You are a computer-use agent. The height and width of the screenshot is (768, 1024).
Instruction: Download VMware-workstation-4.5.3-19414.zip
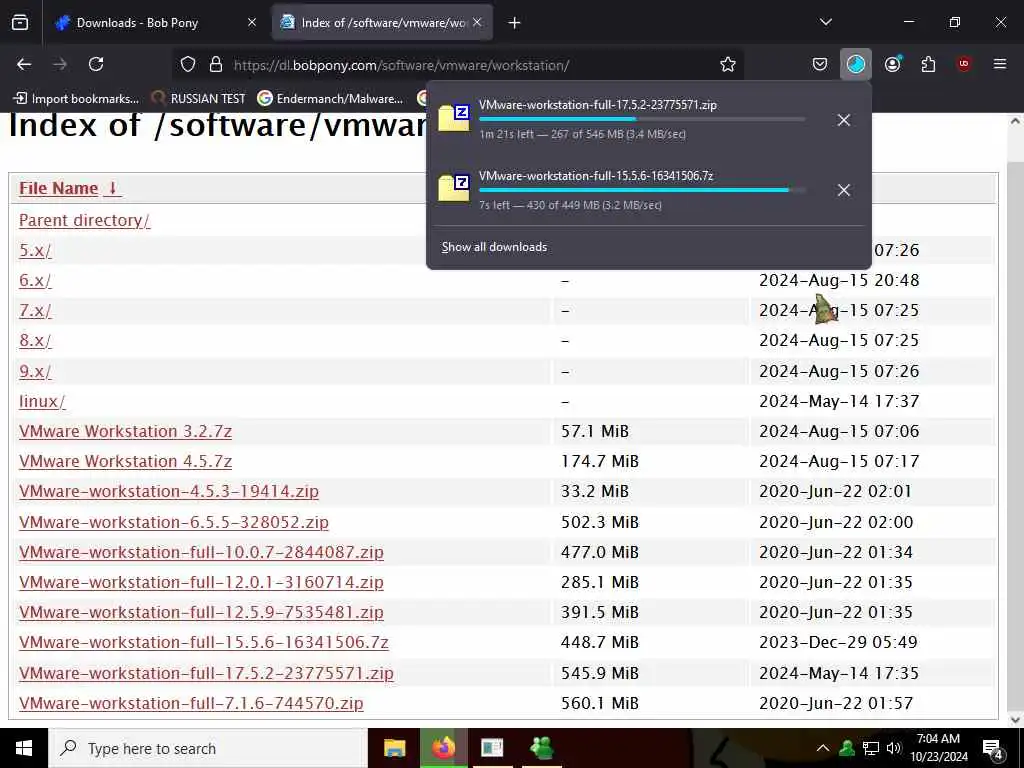(169, 491)
